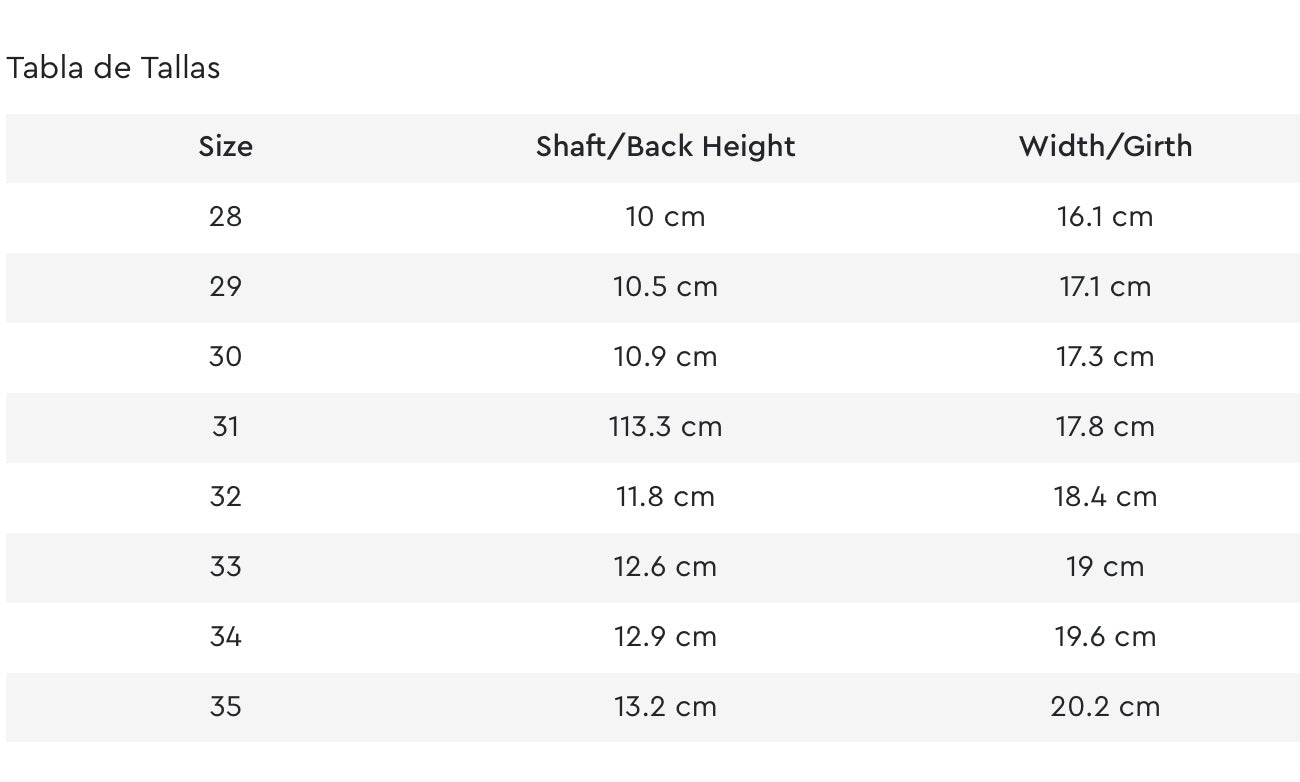Select size 34 in the table

click(225, 636)
